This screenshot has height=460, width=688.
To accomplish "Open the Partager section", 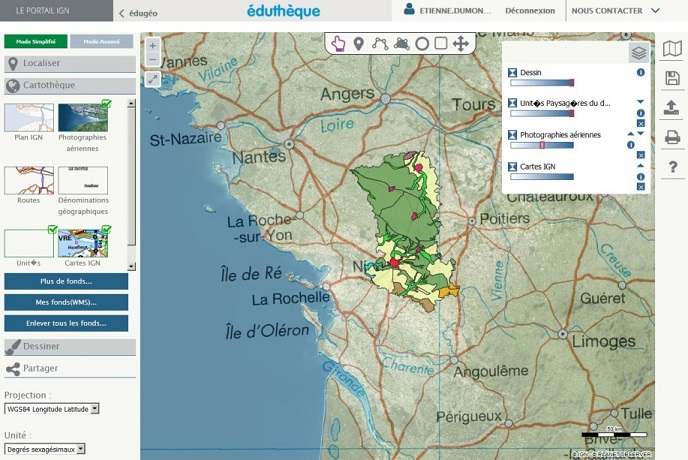I will (x=70, y=369).
